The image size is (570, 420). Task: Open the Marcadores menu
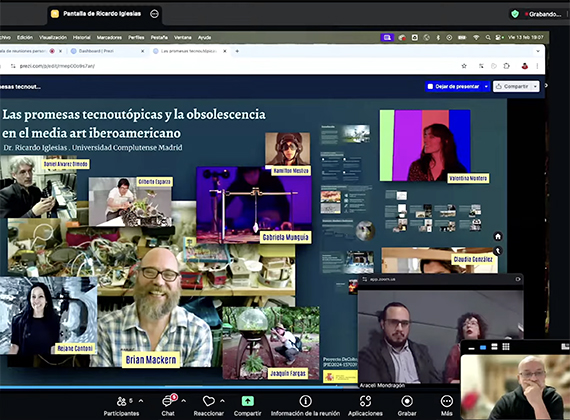tap(109, 37)
